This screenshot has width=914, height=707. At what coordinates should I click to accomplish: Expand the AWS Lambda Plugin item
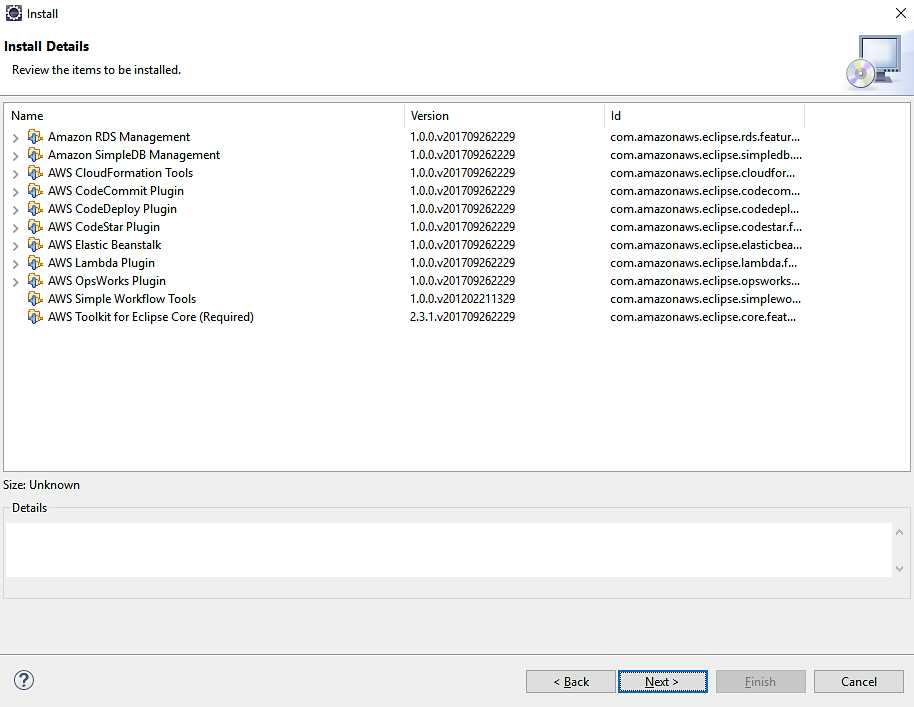16,264
